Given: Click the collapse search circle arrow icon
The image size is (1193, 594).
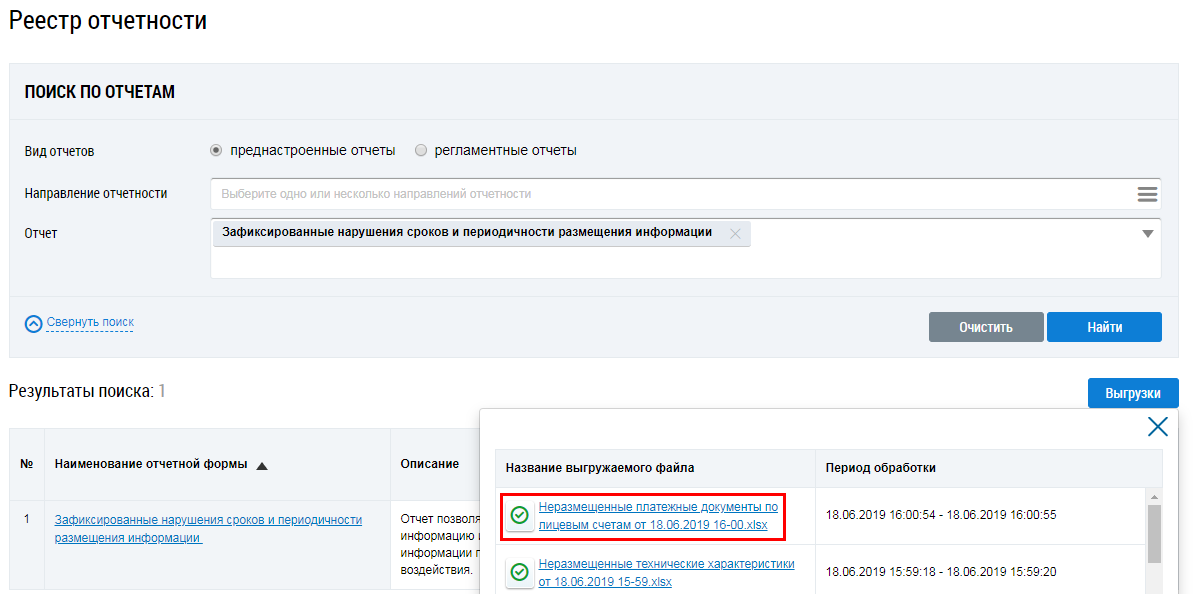Looking at the screenshot, I should coord(34,323).
